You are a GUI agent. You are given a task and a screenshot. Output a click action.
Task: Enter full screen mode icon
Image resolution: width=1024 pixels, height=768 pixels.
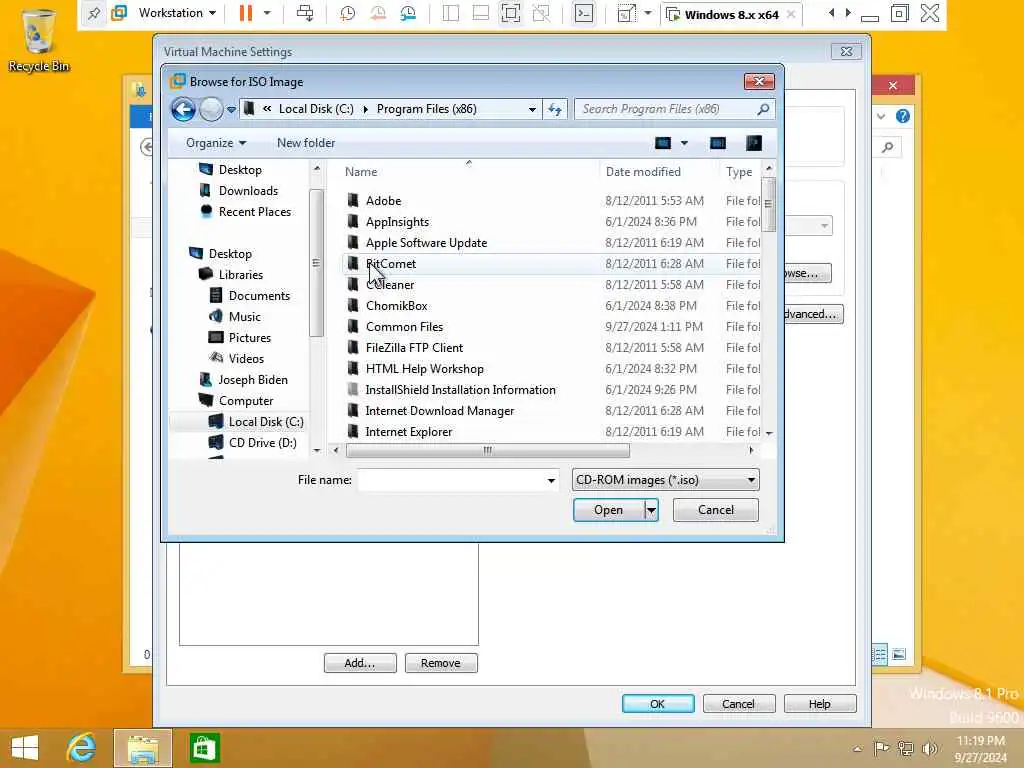pyautogui.click(x=511, y=13)
